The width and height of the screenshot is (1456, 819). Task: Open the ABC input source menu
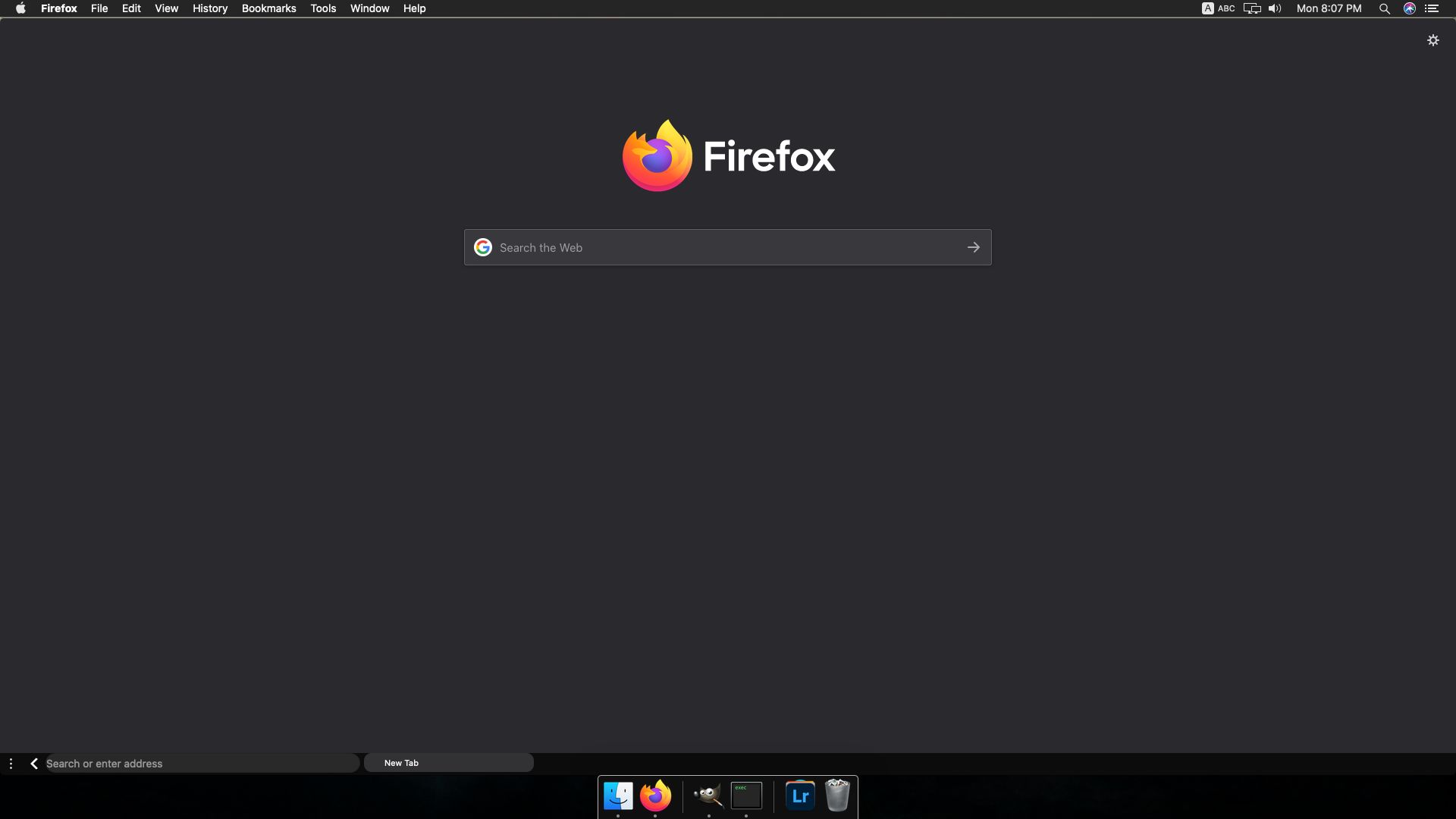(x=1218, y=8)
